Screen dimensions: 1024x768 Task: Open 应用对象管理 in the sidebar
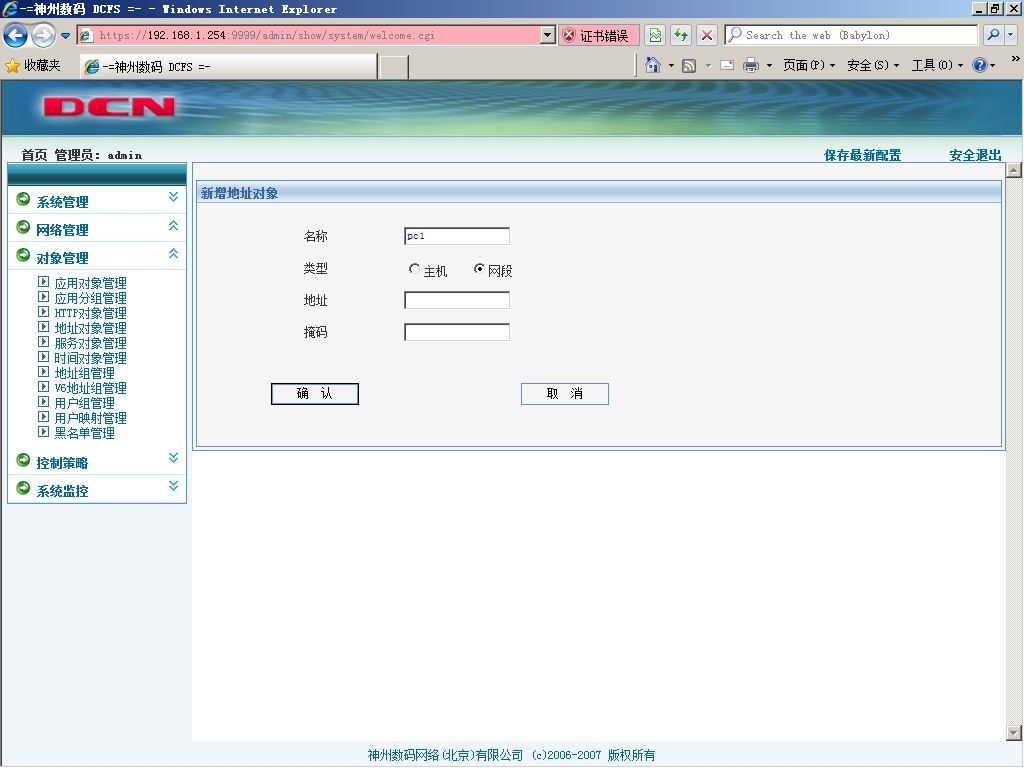click(x=90, y=283)
